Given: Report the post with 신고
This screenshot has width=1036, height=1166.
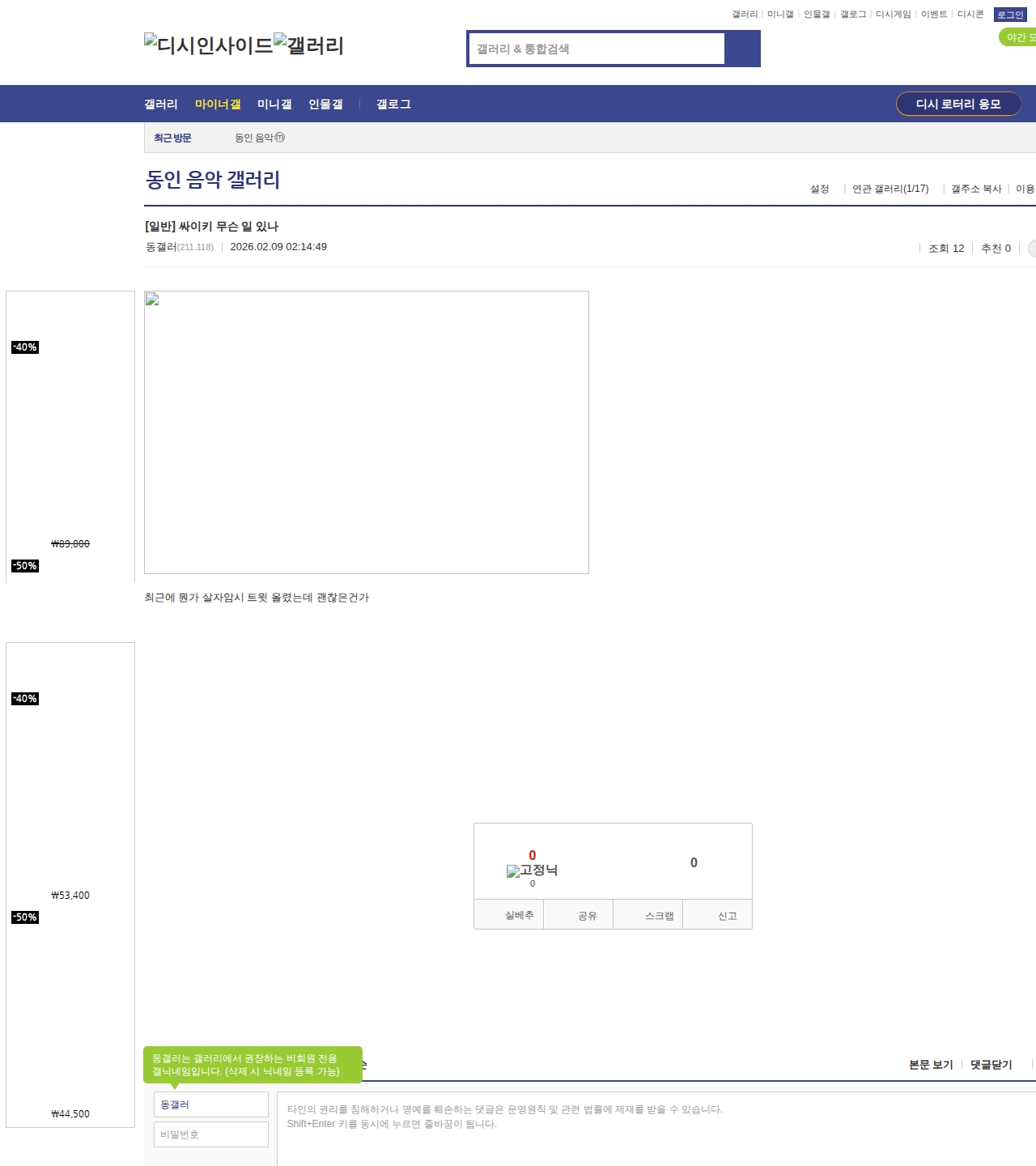Looking at the screenshot, I should pyautogui.click(x=718, y=915).
